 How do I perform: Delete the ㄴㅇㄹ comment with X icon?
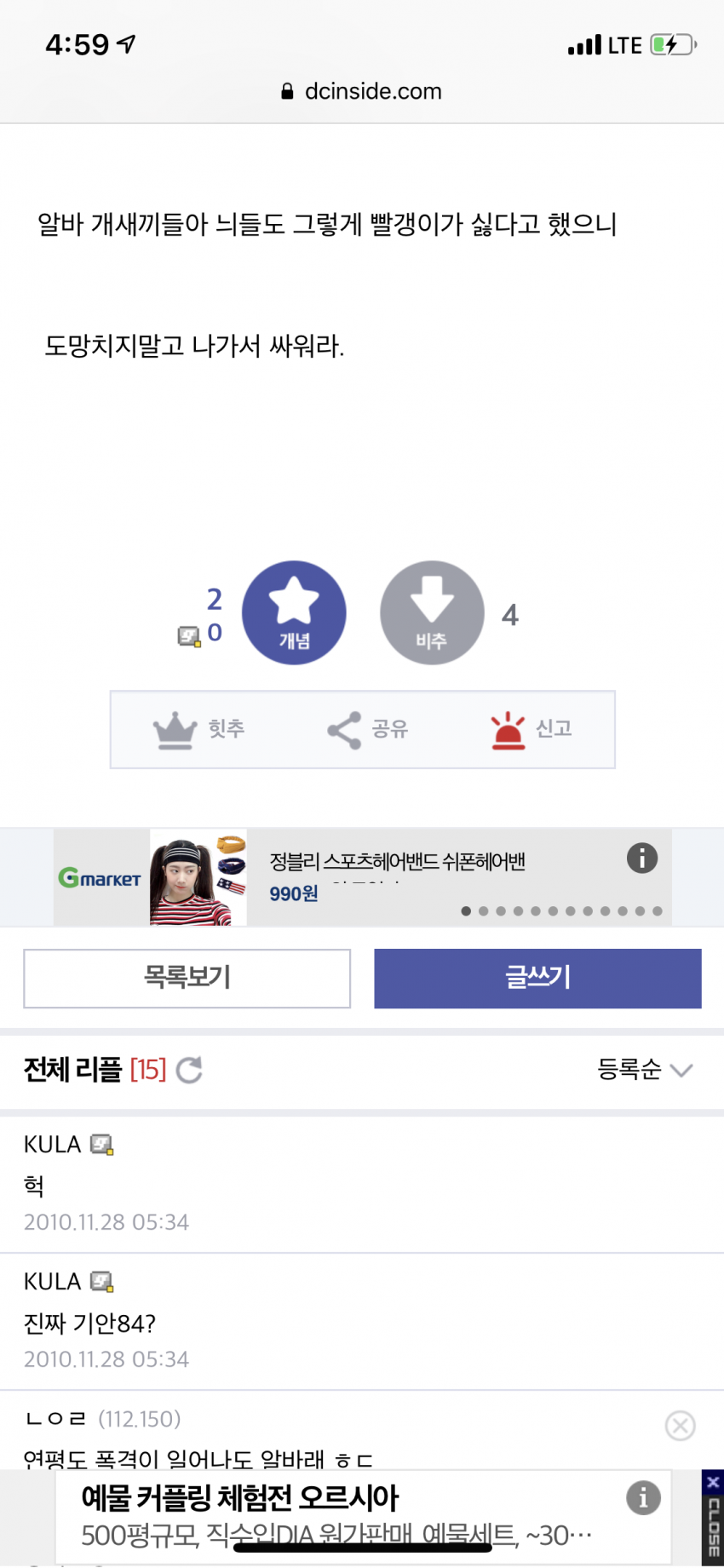coord(680,1425)
